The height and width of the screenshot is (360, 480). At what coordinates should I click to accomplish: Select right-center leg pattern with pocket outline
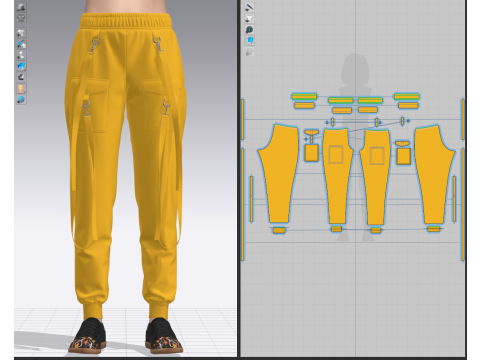(x=376, y=190)
